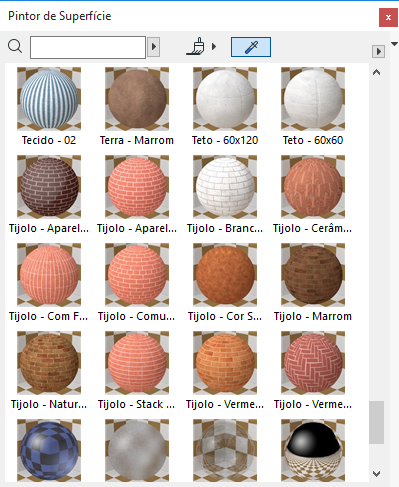
Task: Click the scroll down arrow
Action: [x=376, y=473]
